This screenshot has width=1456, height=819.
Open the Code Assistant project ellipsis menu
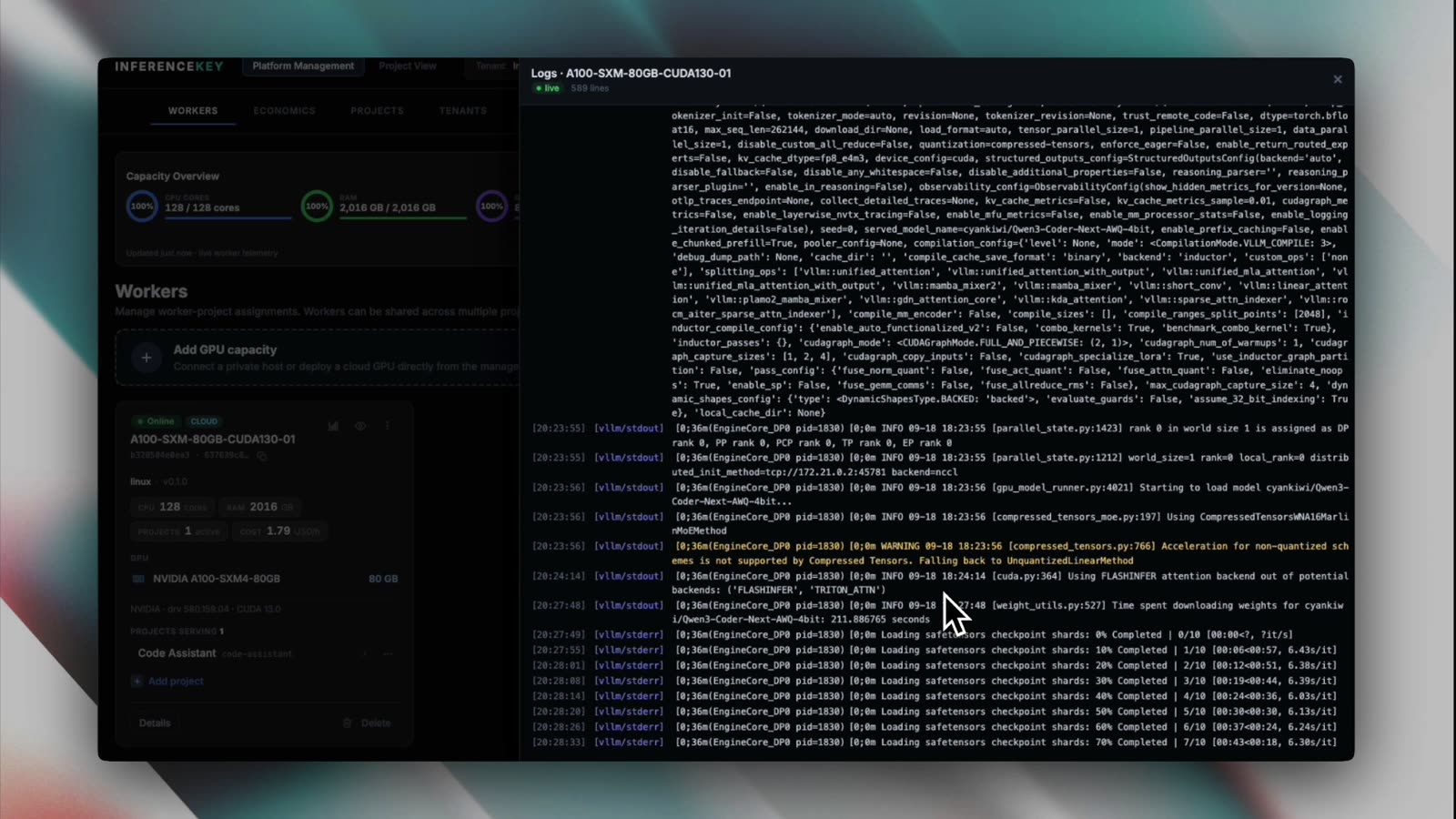(x=388, y=653)
